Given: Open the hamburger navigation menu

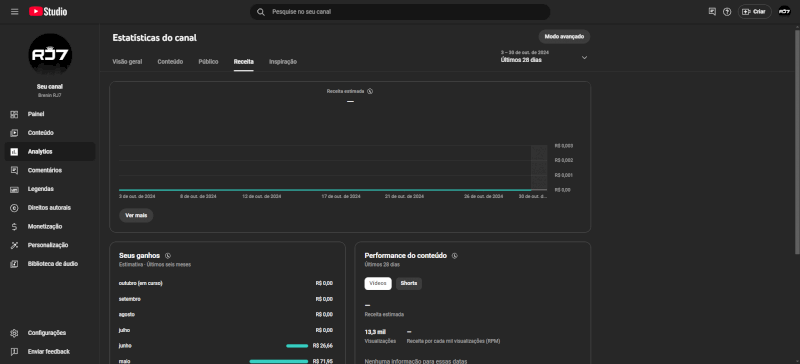Looking at the screenshot, I should coord(14,11).
